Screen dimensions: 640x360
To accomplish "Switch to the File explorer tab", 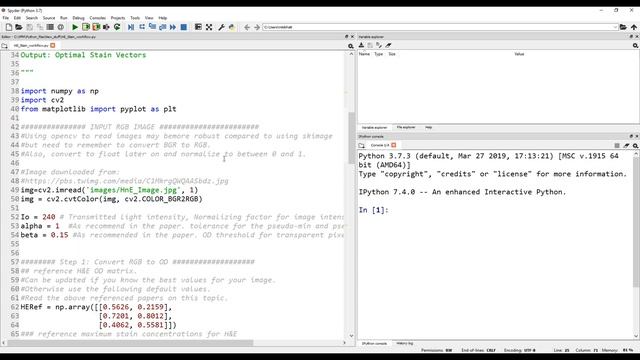I will click(x=406, y=127).
